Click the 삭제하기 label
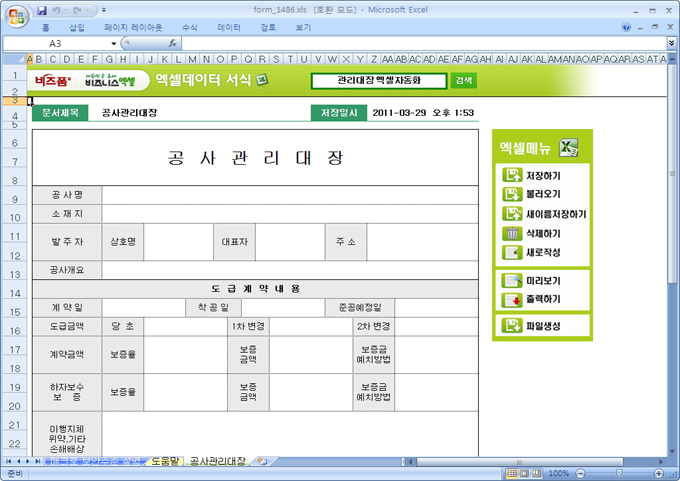Viewport: 680px width, 481px height. (543, 234)
